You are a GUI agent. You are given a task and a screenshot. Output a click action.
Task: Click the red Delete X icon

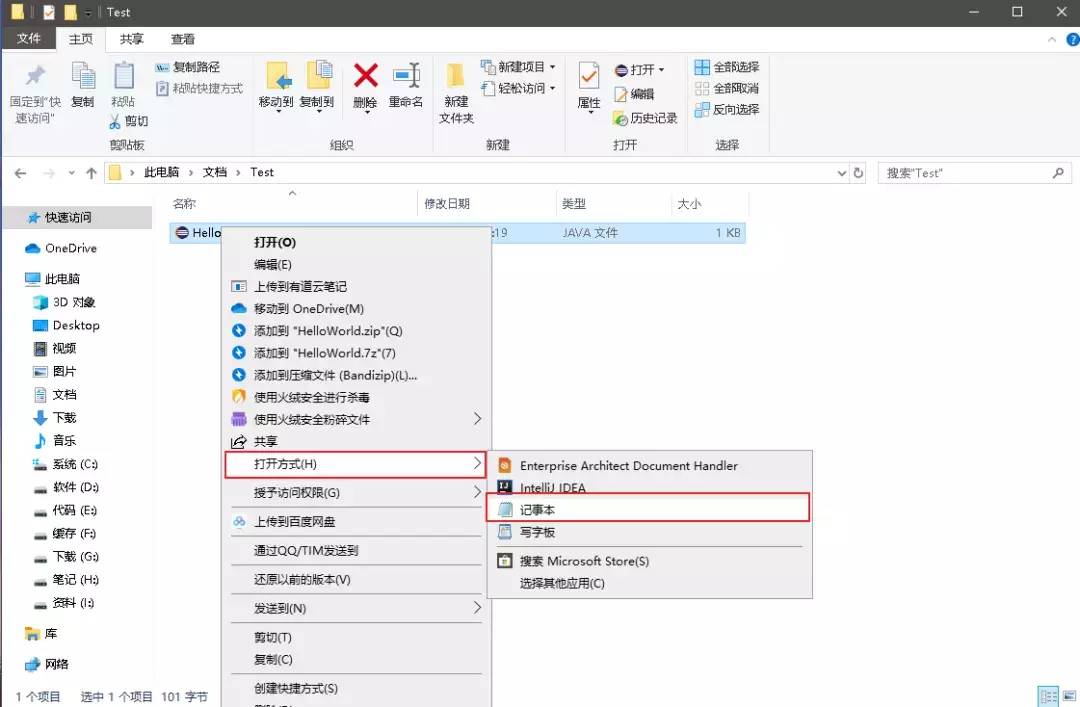[x=365, y=75]
